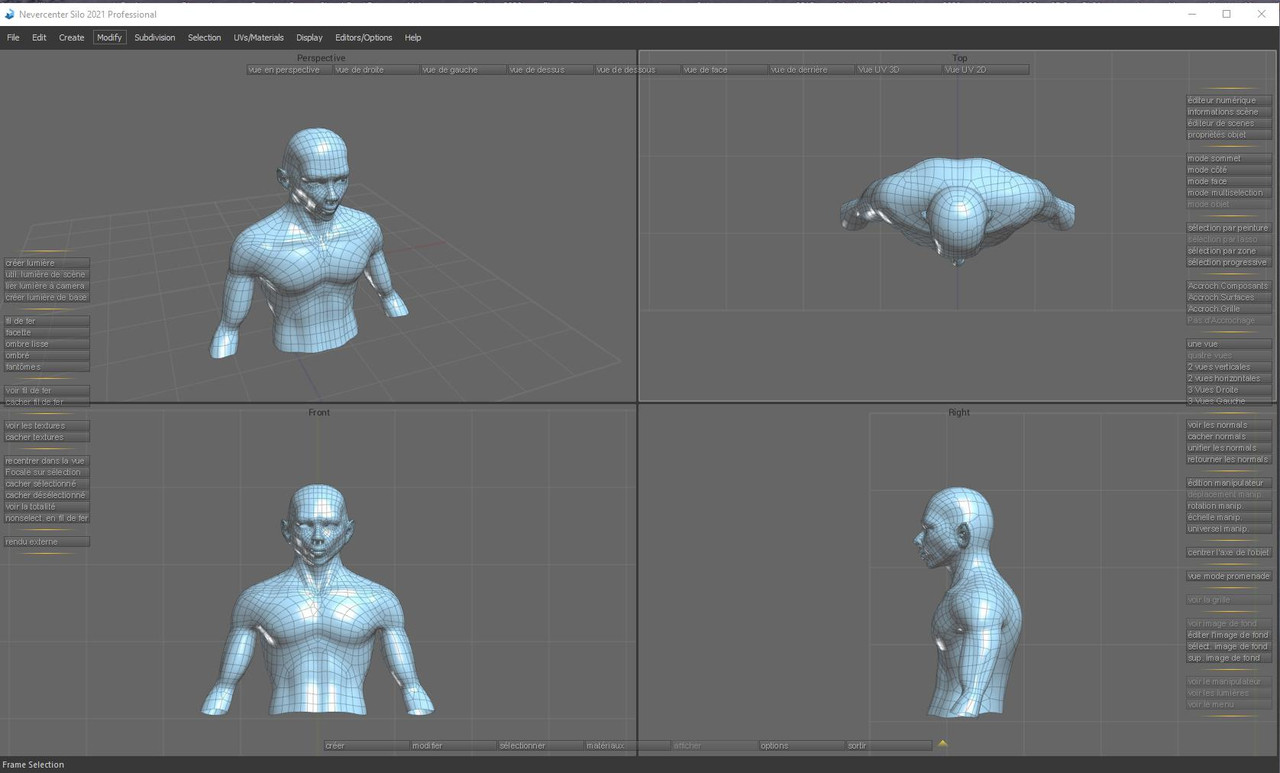Click 'Focale sur sélection' button

(x=46, y=472)
